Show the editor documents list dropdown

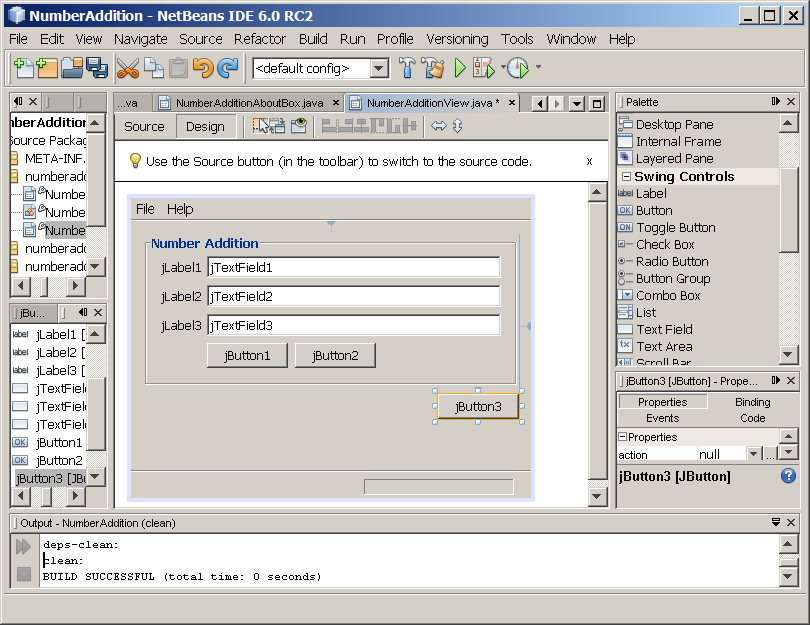(x=577, y=104)
